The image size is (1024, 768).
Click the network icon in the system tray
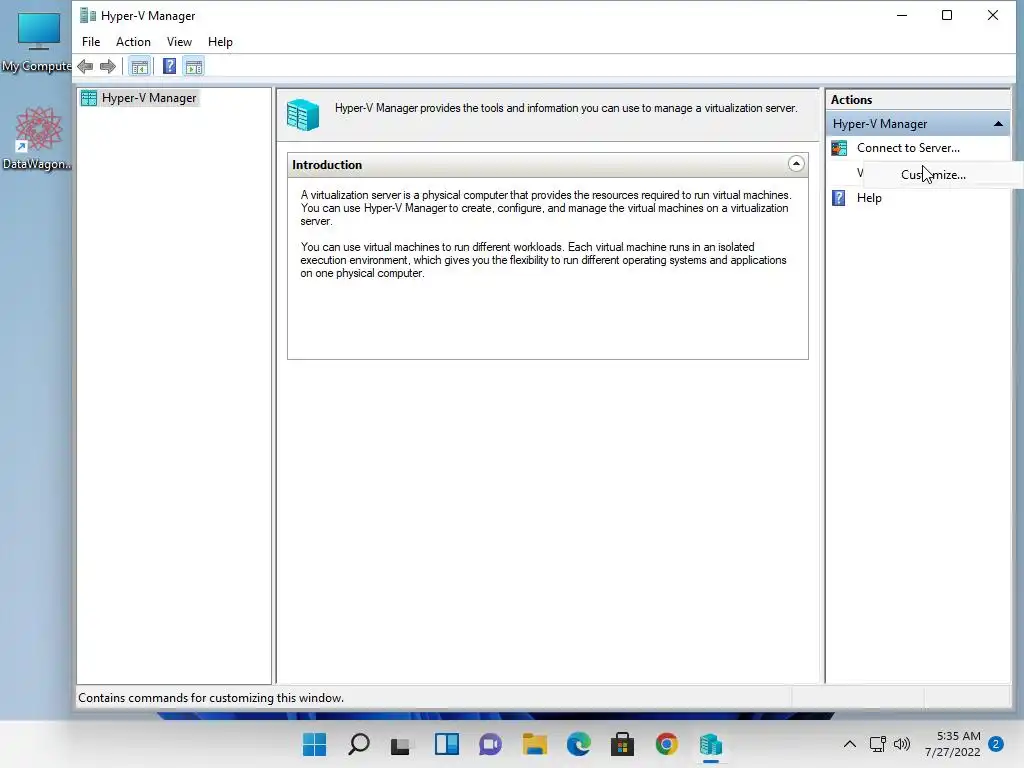(878, 744)
